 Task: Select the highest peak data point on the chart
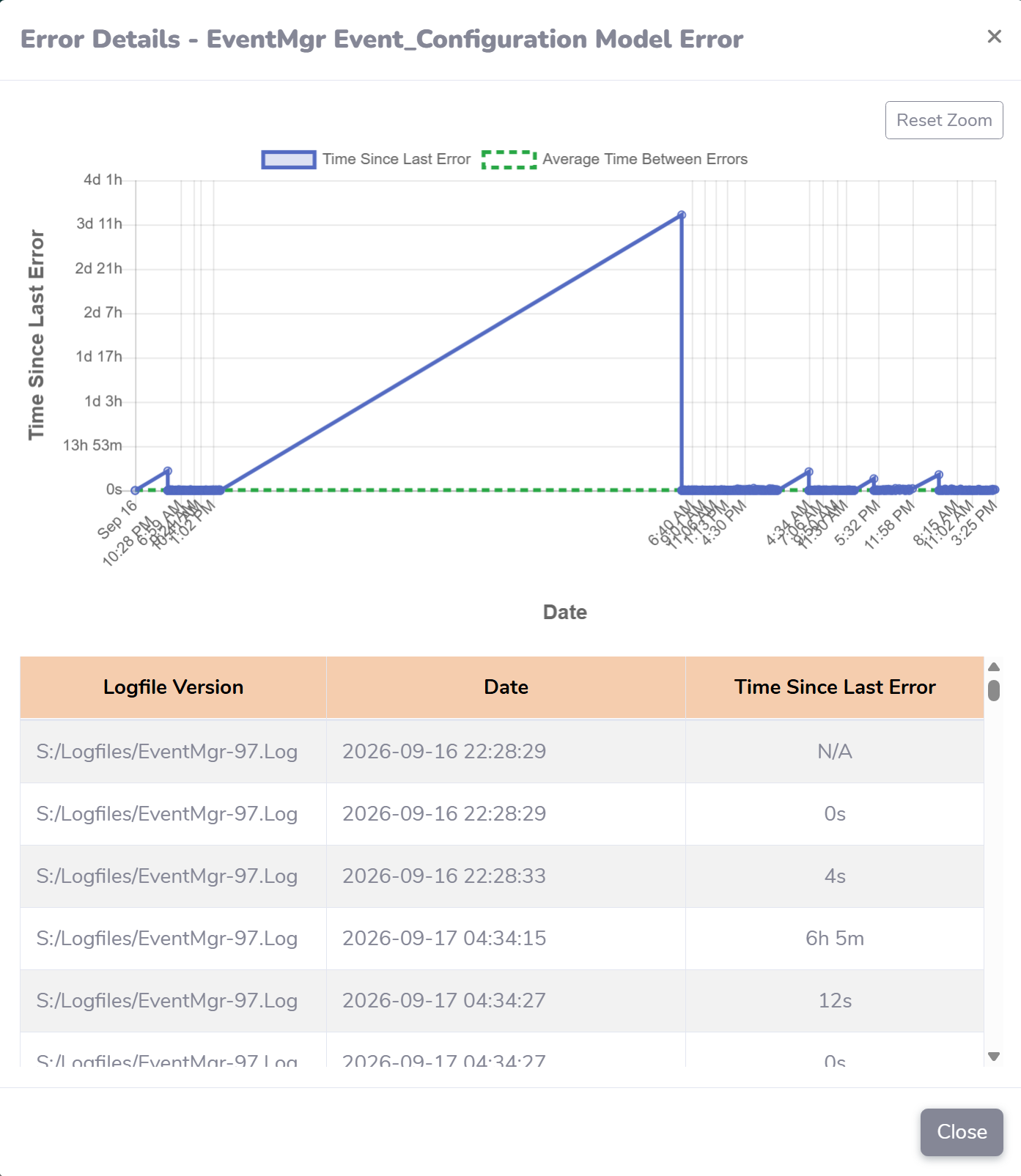pyautogui.click(x=682, y=215)
